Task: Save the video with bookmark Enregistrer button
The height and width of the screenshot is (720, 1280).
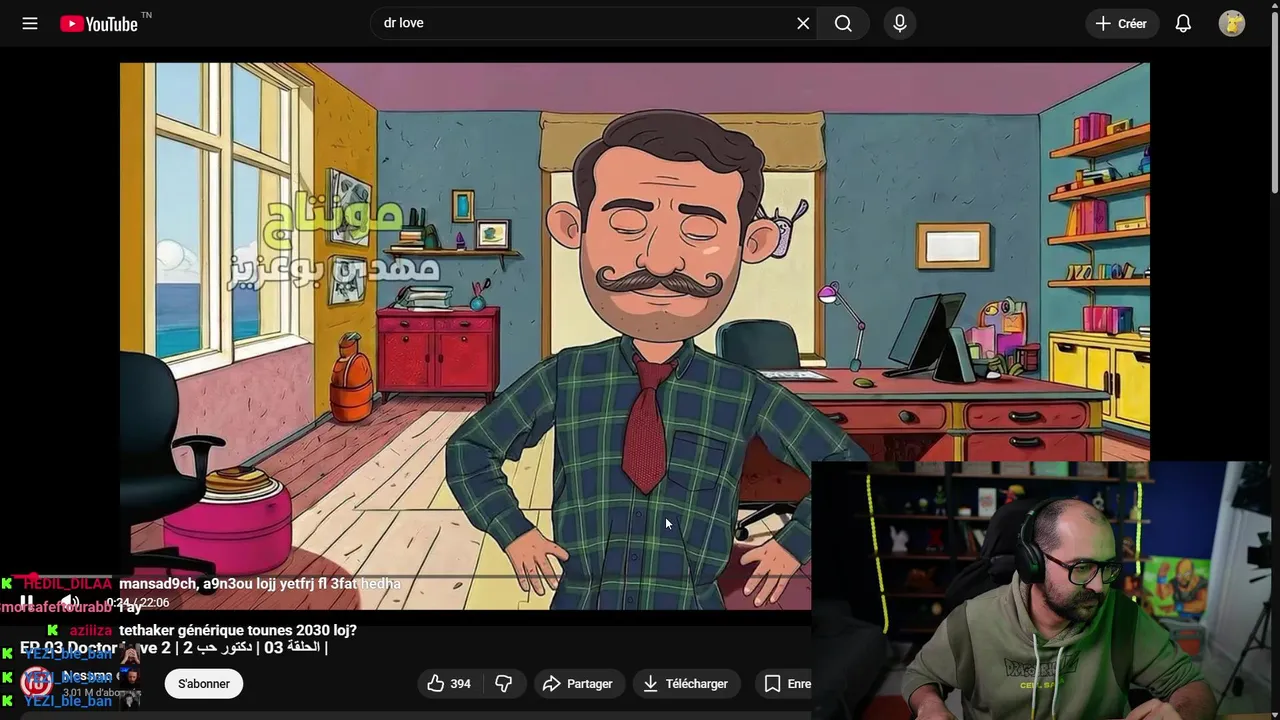Action: 783,684
